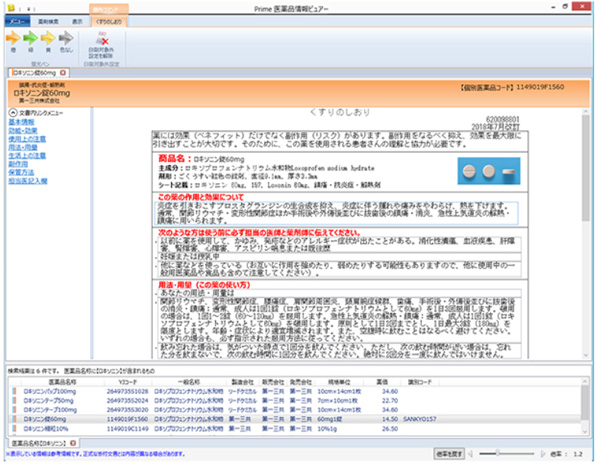Screen dimensions: 596x465
Task: Click the document scrollbar down arrow
Action: (585, 355)
